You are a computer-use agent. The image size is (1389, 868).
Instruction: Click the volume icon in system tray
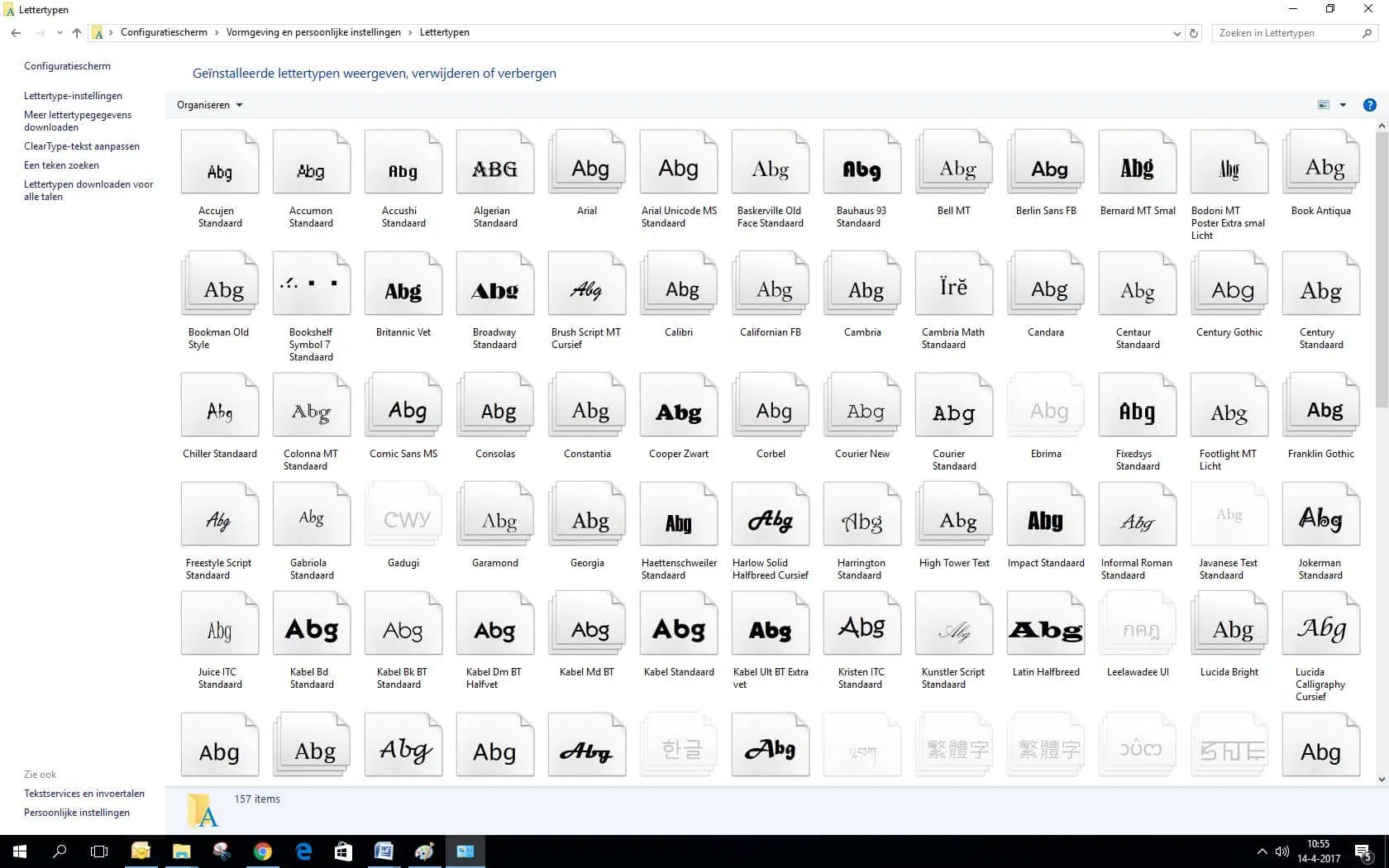coord(1282,851)
